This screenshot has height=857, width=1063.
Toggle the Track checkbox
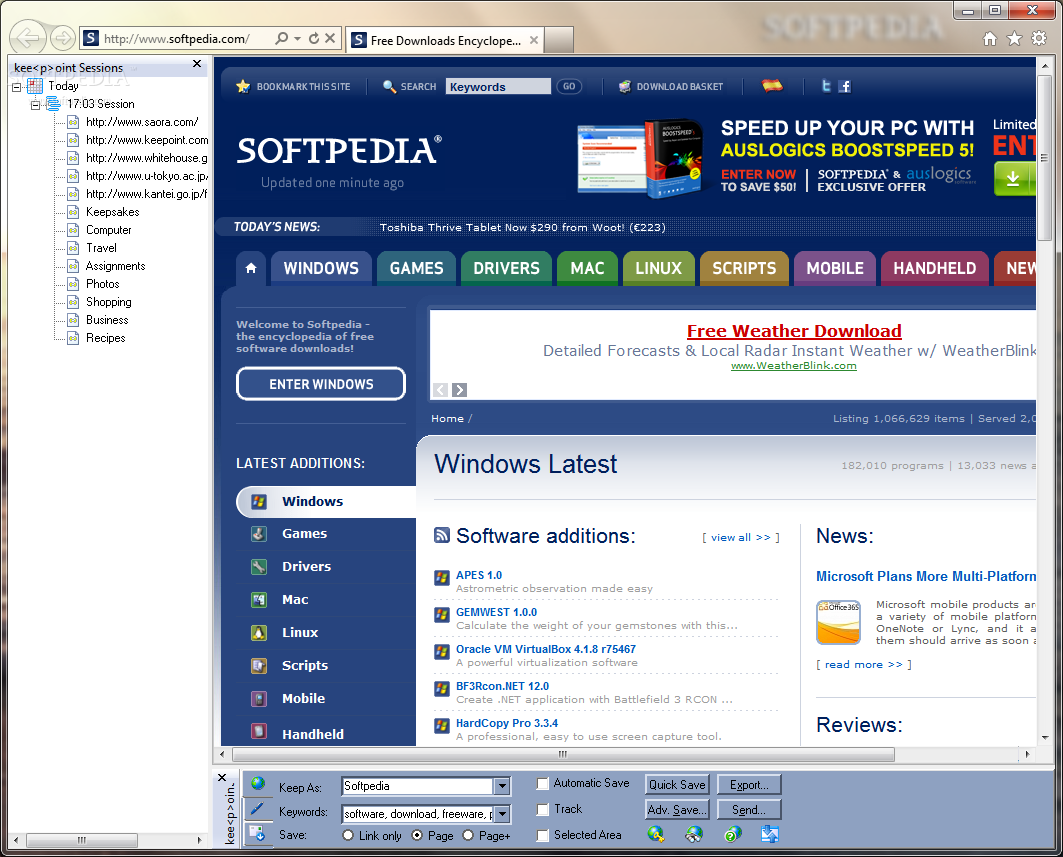point(542,810)
